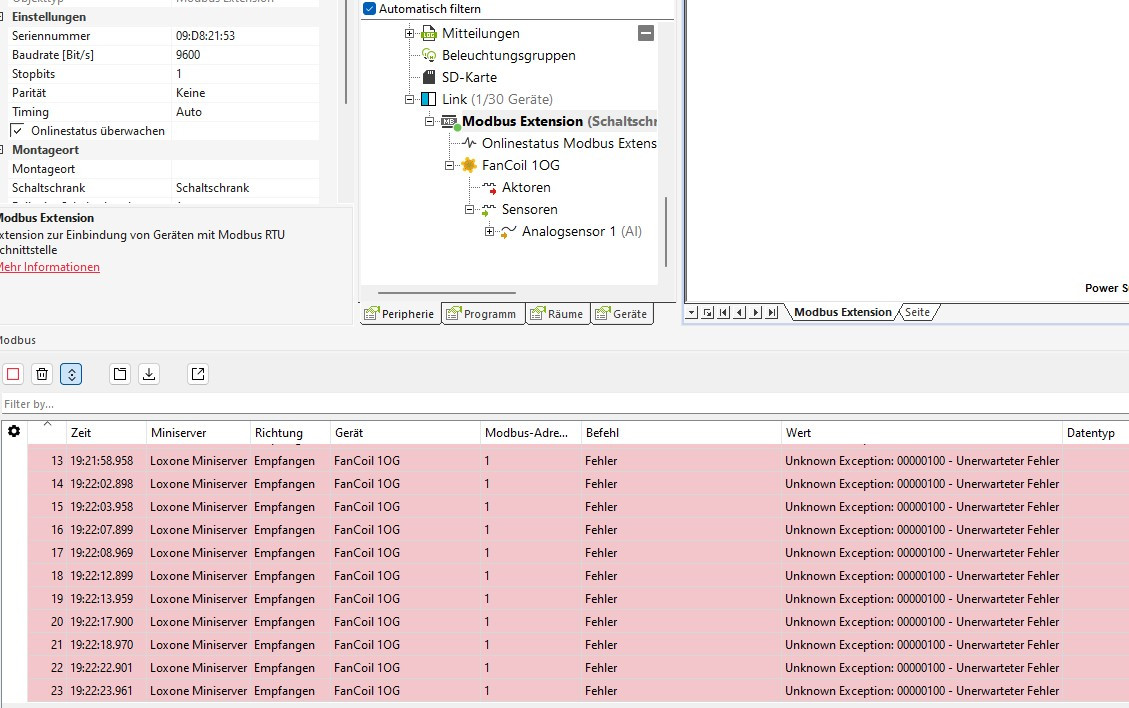Pop out the Modbus monitor window
This screenshot has width=1129, height=708.
coord(198,374)
